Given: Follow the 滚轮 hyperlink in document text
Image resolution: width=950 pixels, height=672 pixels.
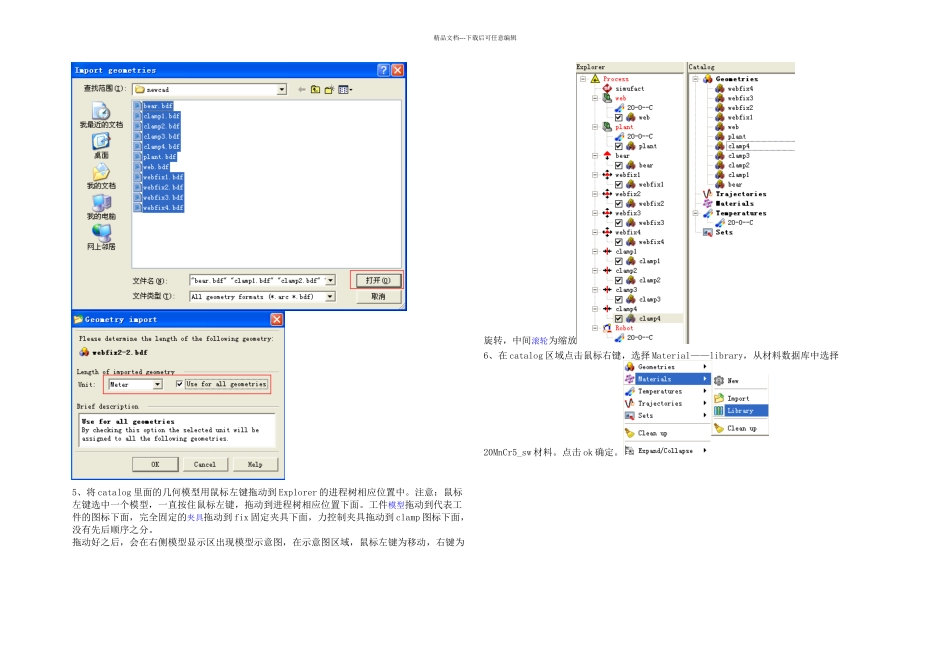Looking at the screenshot, I should pyautogui.click(x=539, y=341).
